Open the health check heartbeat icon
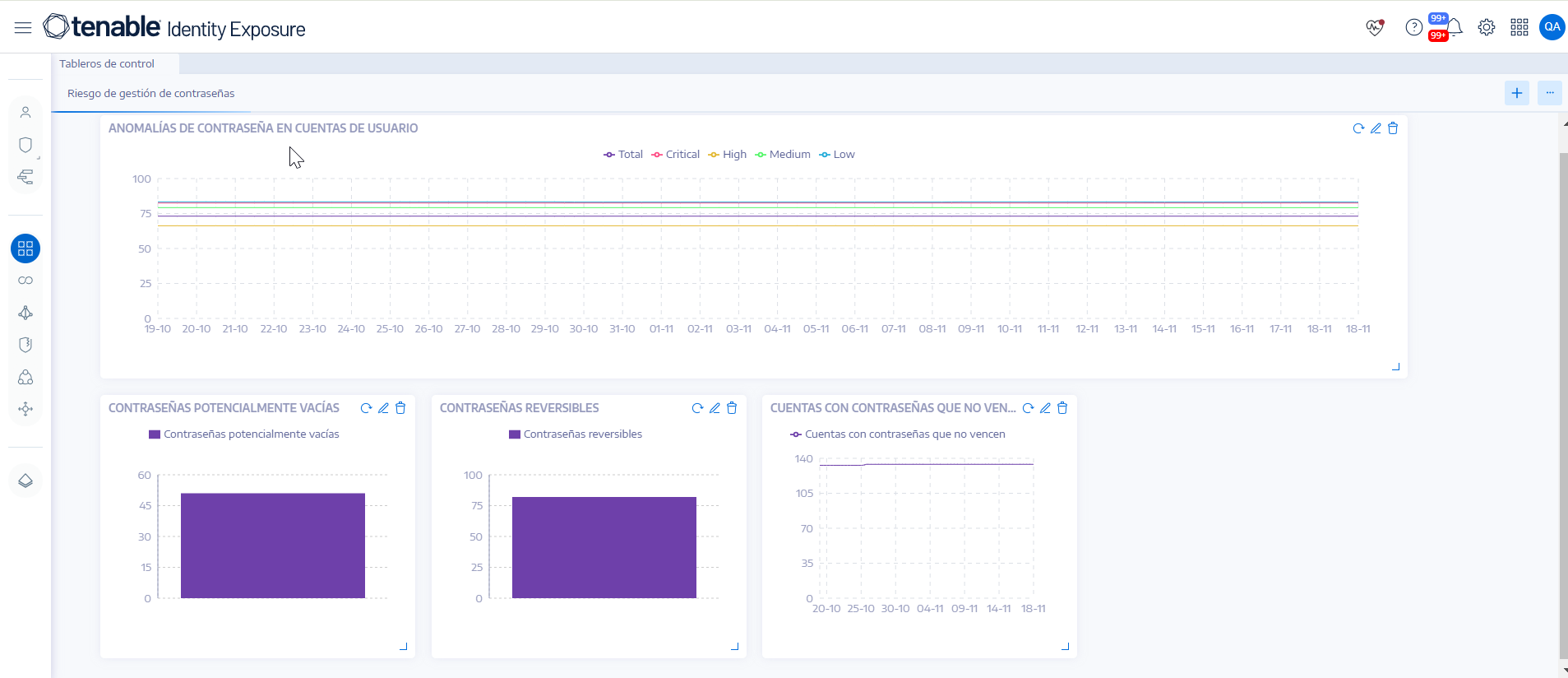The height and width of the screenshot is (678, 1568). pyautogui.click(x=1375, y=27)
